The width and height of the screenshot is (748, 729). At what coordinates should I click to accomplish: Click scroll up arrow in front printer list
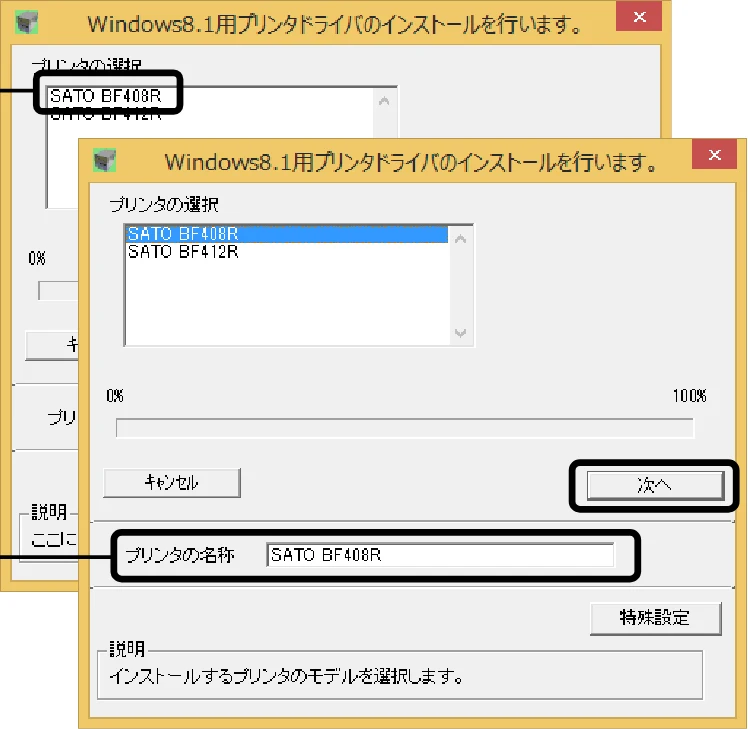[x=460, y=240]
